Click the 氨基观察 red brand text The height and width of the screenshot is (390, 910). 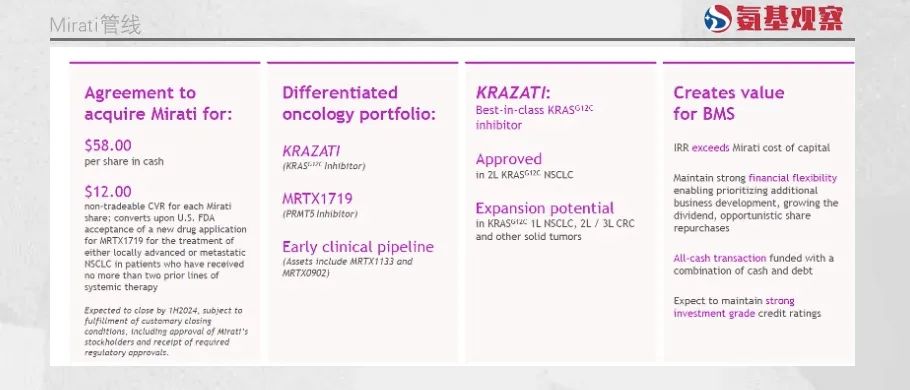pyautogui.click(x=790, y=19)
